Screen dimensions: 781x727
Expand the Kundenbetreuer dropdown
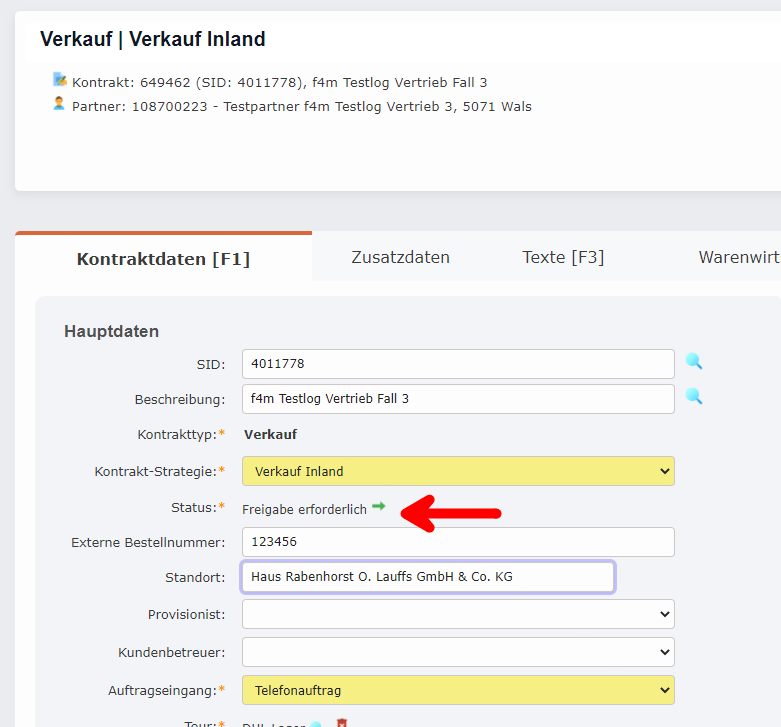click(458, 652)
